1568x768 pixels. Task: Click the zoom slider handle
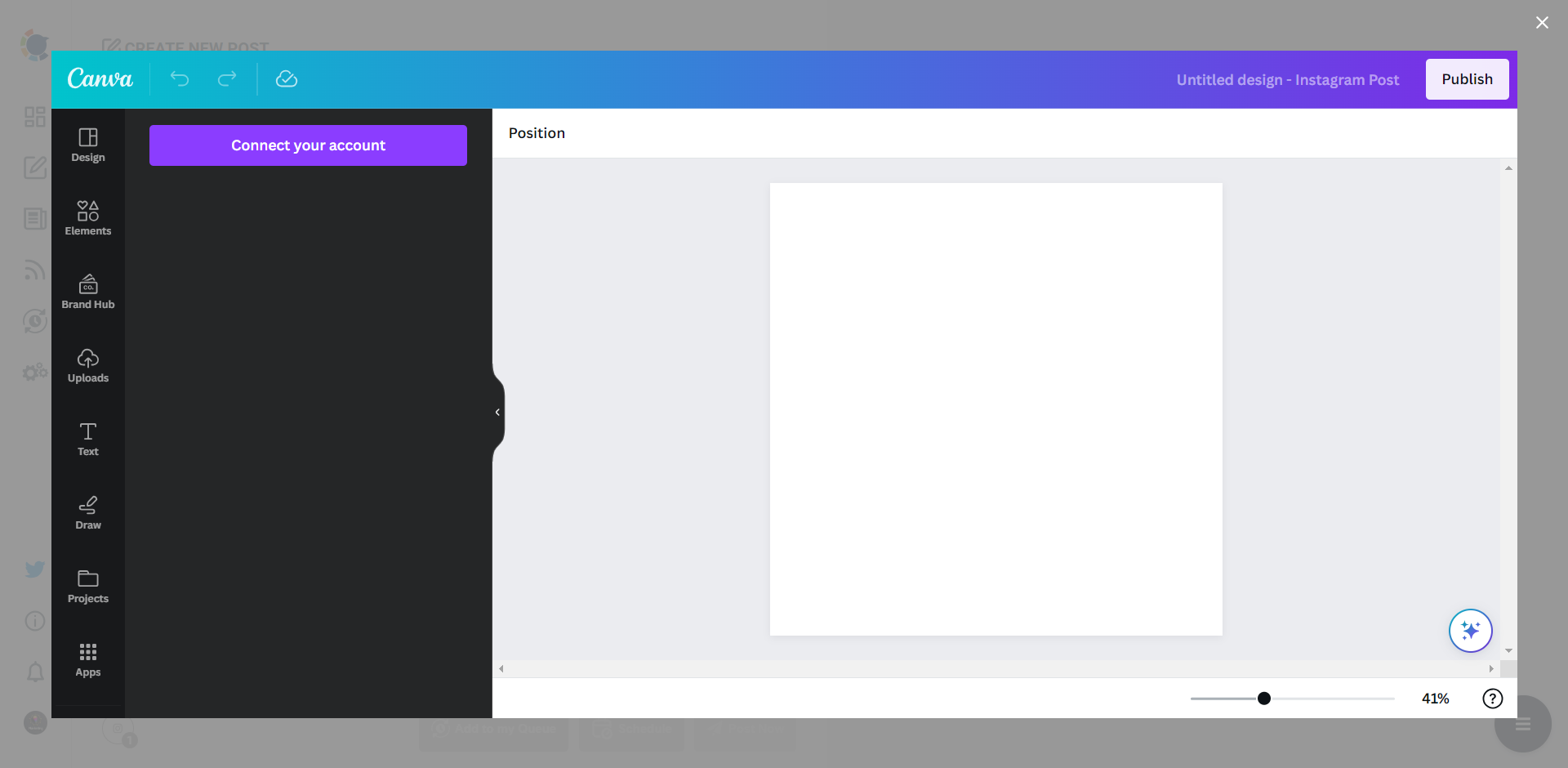1264,699
